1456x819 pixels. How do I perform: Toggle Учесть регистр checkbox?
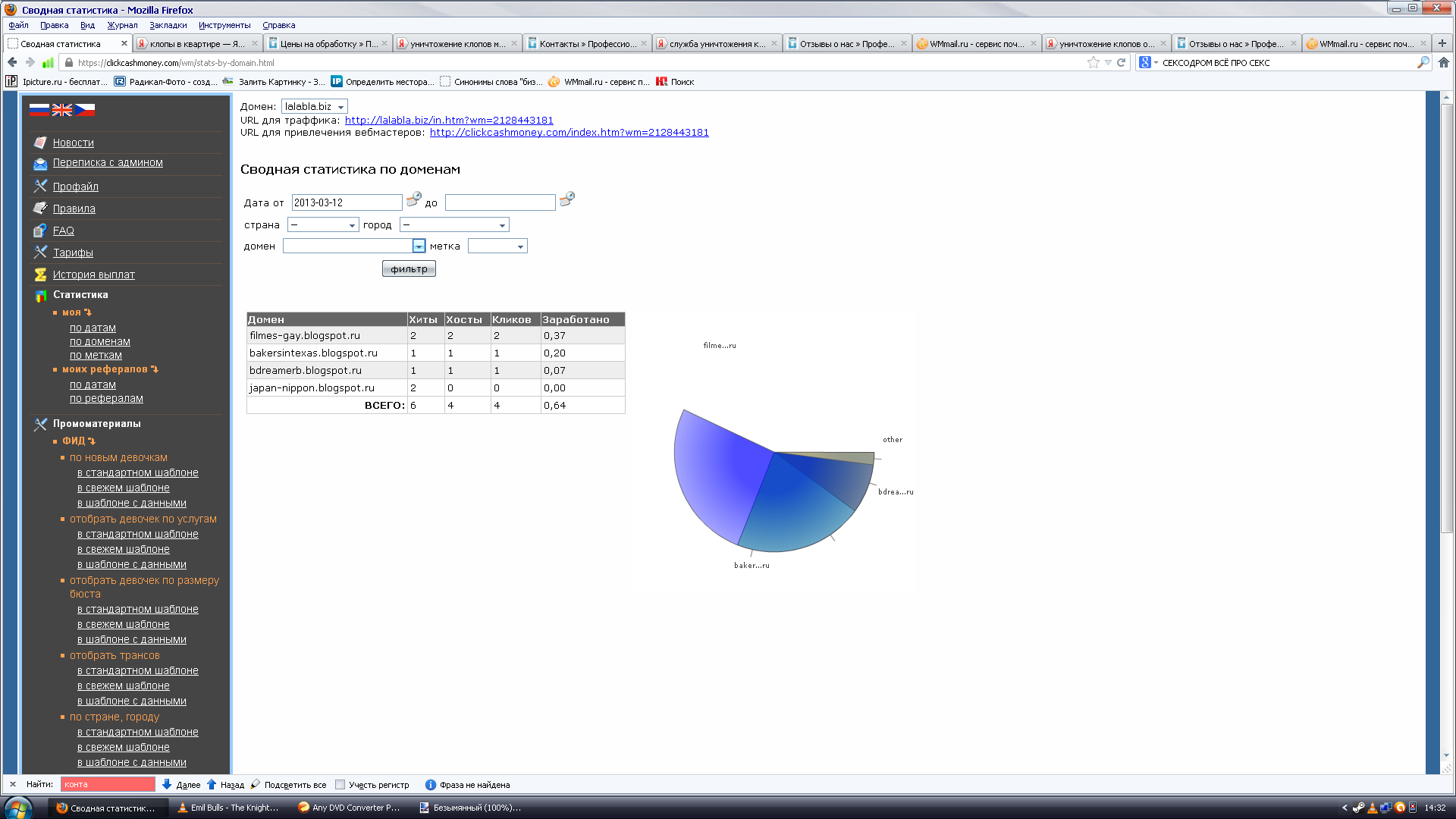click(340, 785)
